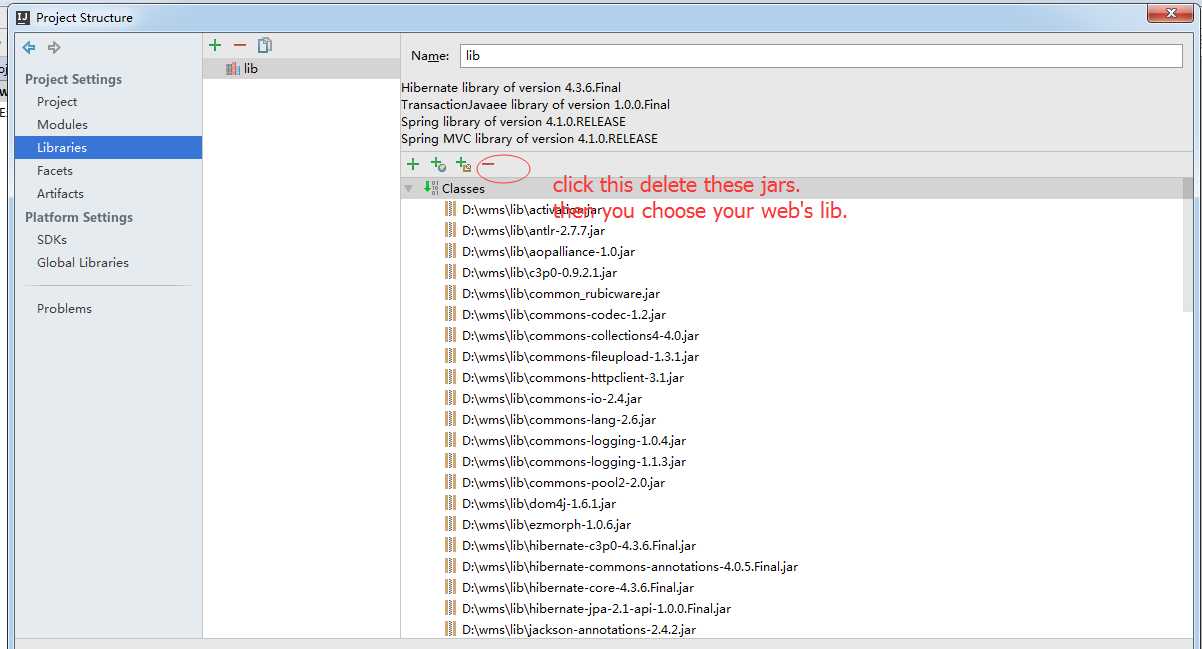This screenshot has height=649, width=1202.
Task: Click the back navigation arrow
Action: pyautogui.click(x=29, y=47)
